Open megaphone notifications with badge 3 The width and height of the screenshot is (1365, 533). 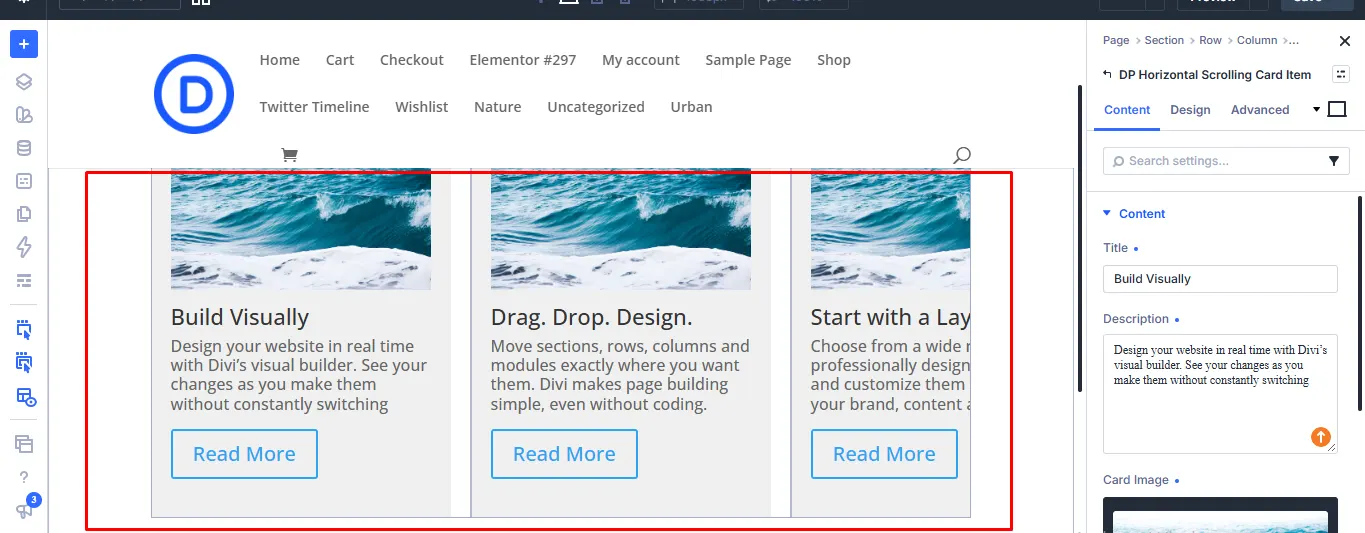[x=24, y=510]
